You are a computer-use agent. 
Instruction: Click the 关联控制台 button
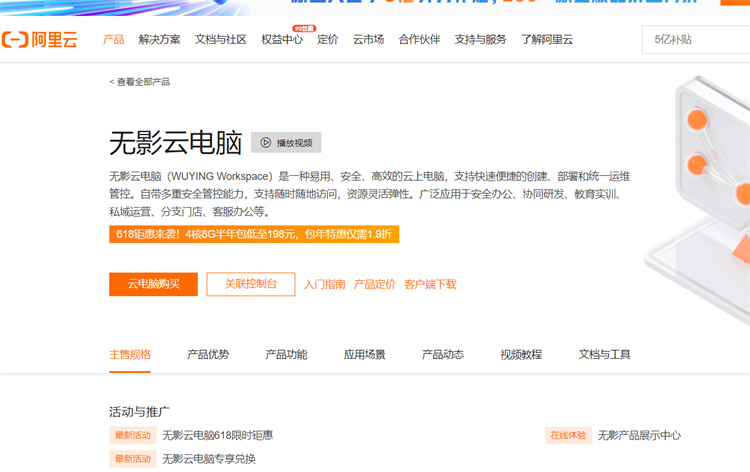[251, 284]
